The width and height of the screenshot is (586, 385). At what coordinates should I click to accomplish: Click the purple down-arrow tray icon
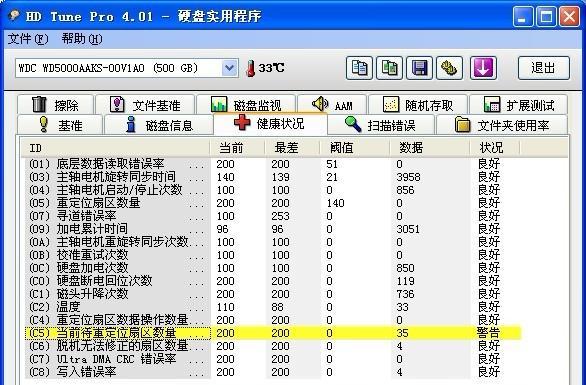point(483,68)
